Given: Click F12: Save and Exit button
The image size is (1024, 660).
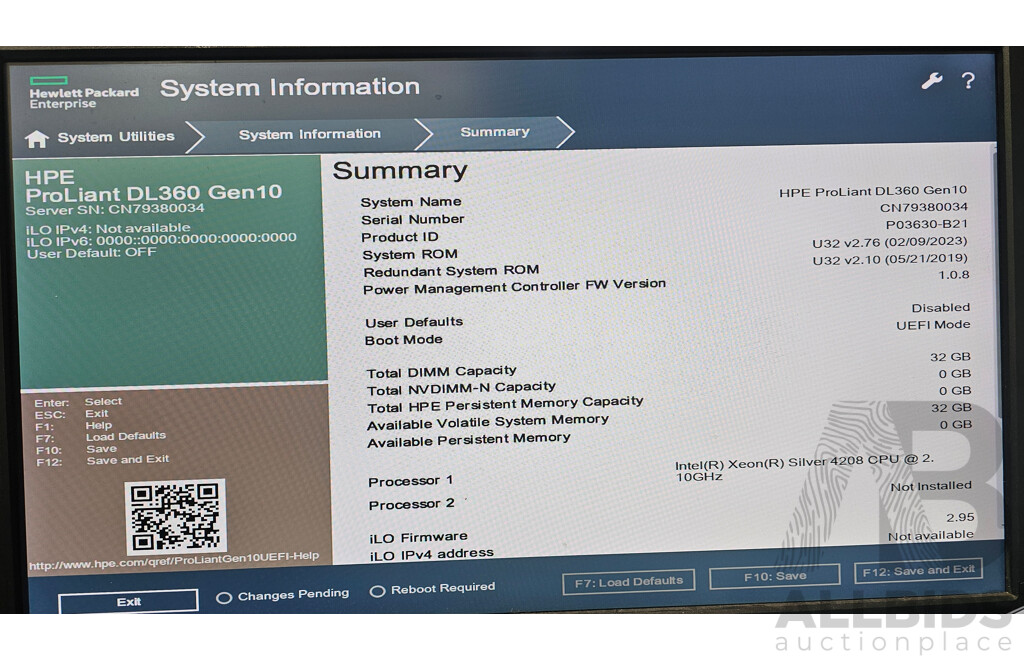Looking at the screenshot, I should point(918,571).
